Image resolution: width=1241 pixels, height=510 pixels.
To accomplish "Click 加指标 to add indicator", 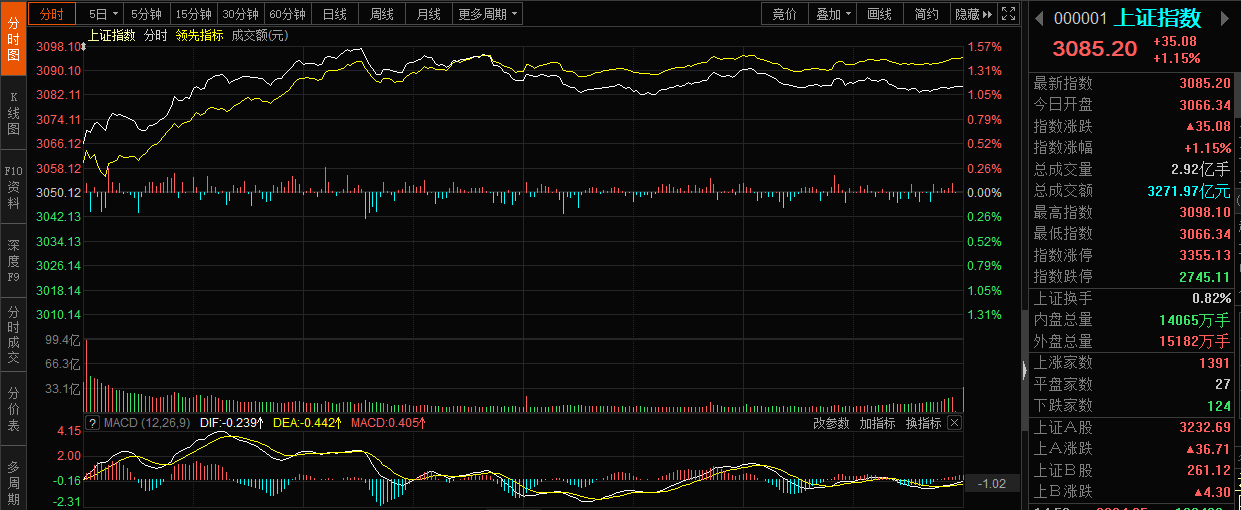I will click(x=878, y=423).
